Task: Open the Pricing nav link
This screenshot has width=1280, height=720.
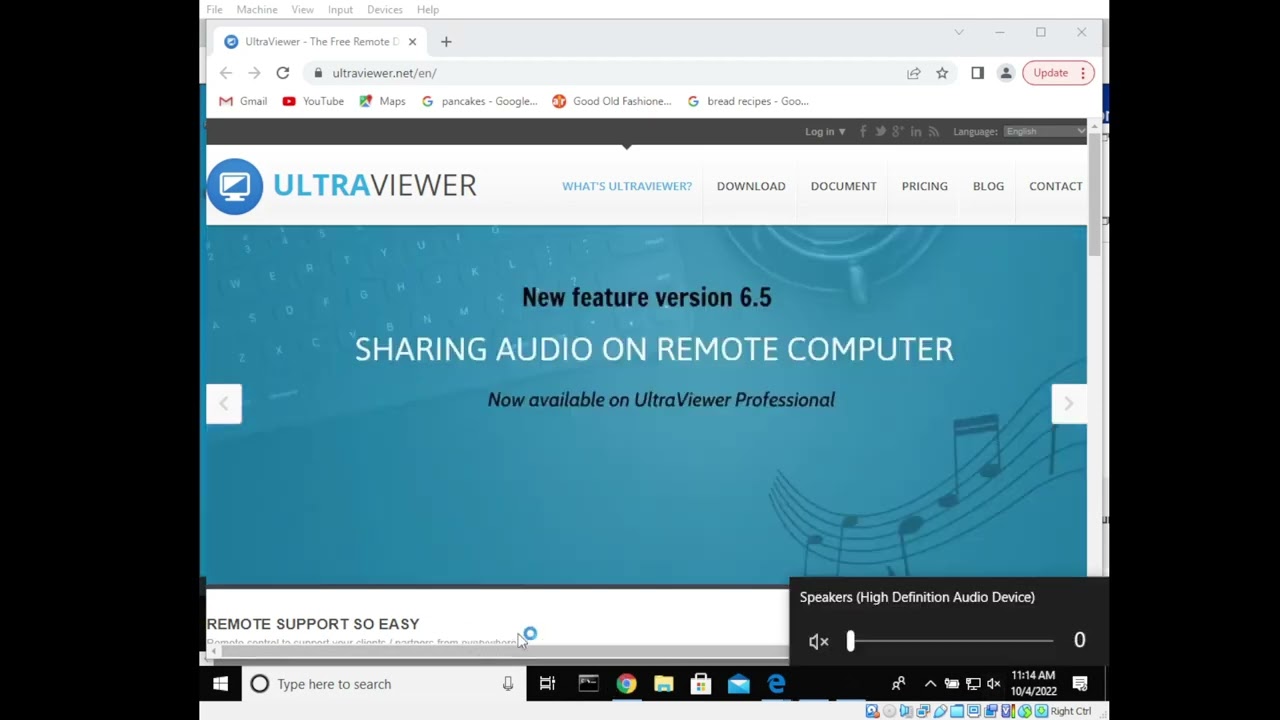Action: tap(925, 186)
